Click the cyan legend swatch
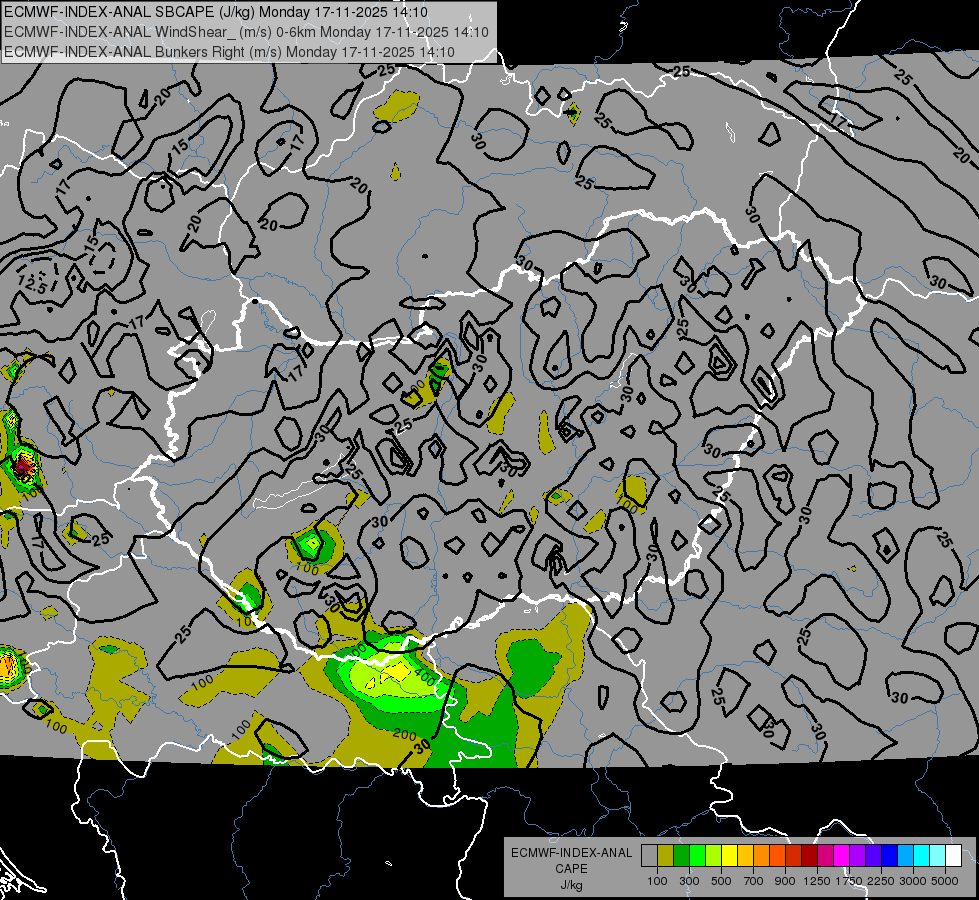 (922, 856)
